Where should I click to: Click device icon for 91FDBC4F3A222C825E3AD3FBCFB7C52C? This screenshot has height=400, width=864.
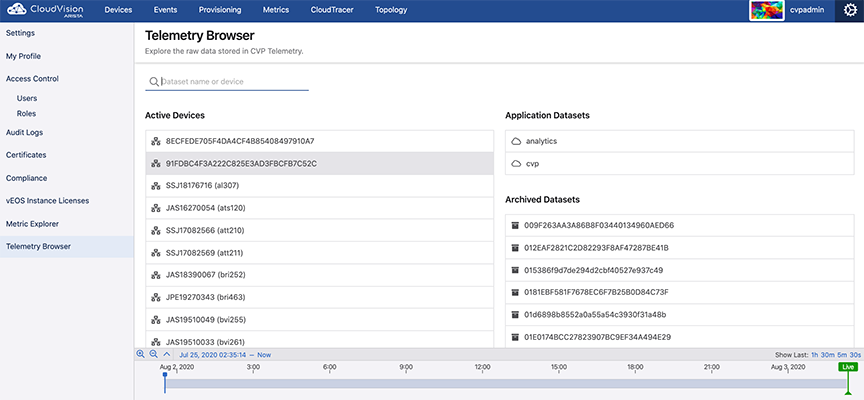156,164
